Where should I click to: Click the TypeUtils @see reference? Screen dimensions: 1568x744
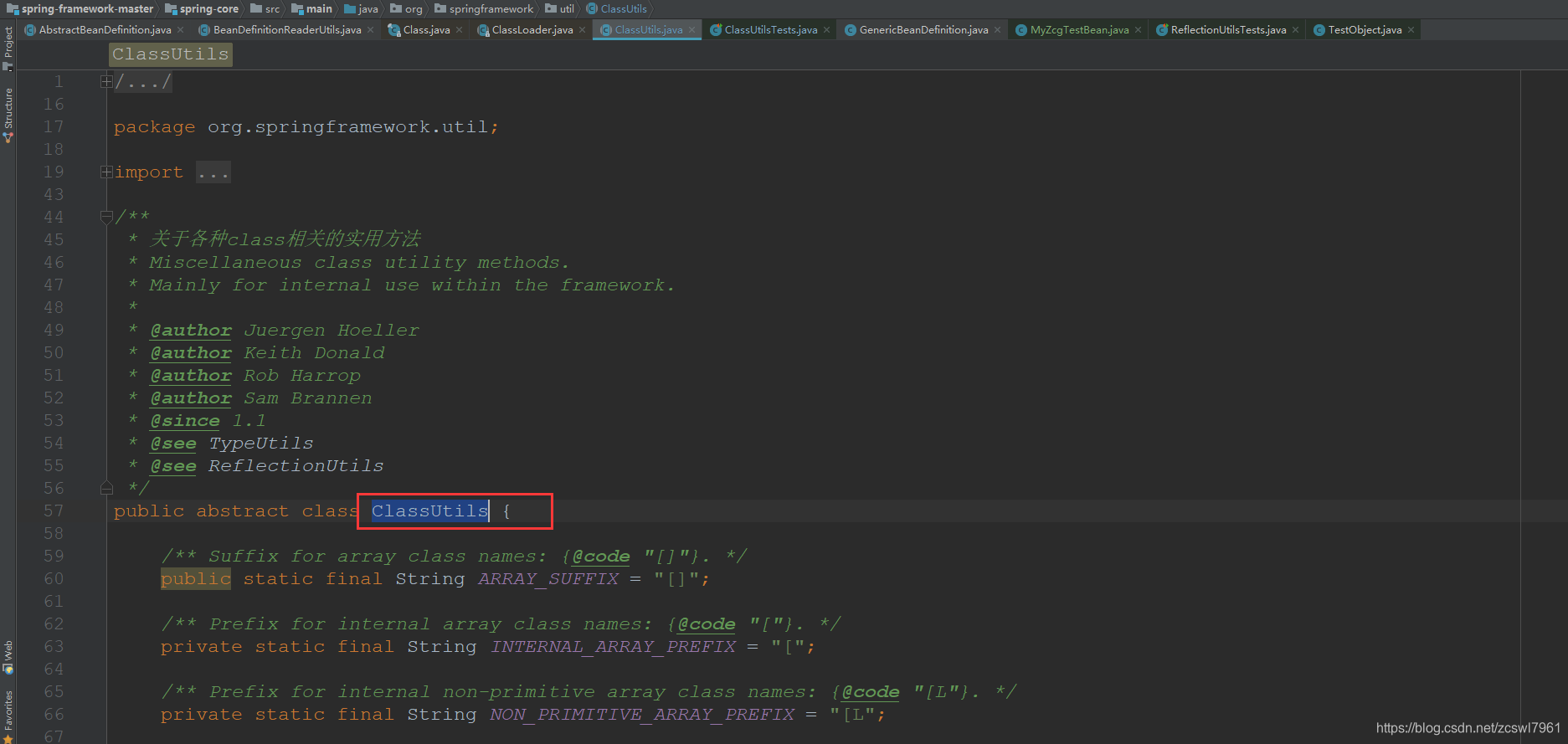[x=261, y=444]
